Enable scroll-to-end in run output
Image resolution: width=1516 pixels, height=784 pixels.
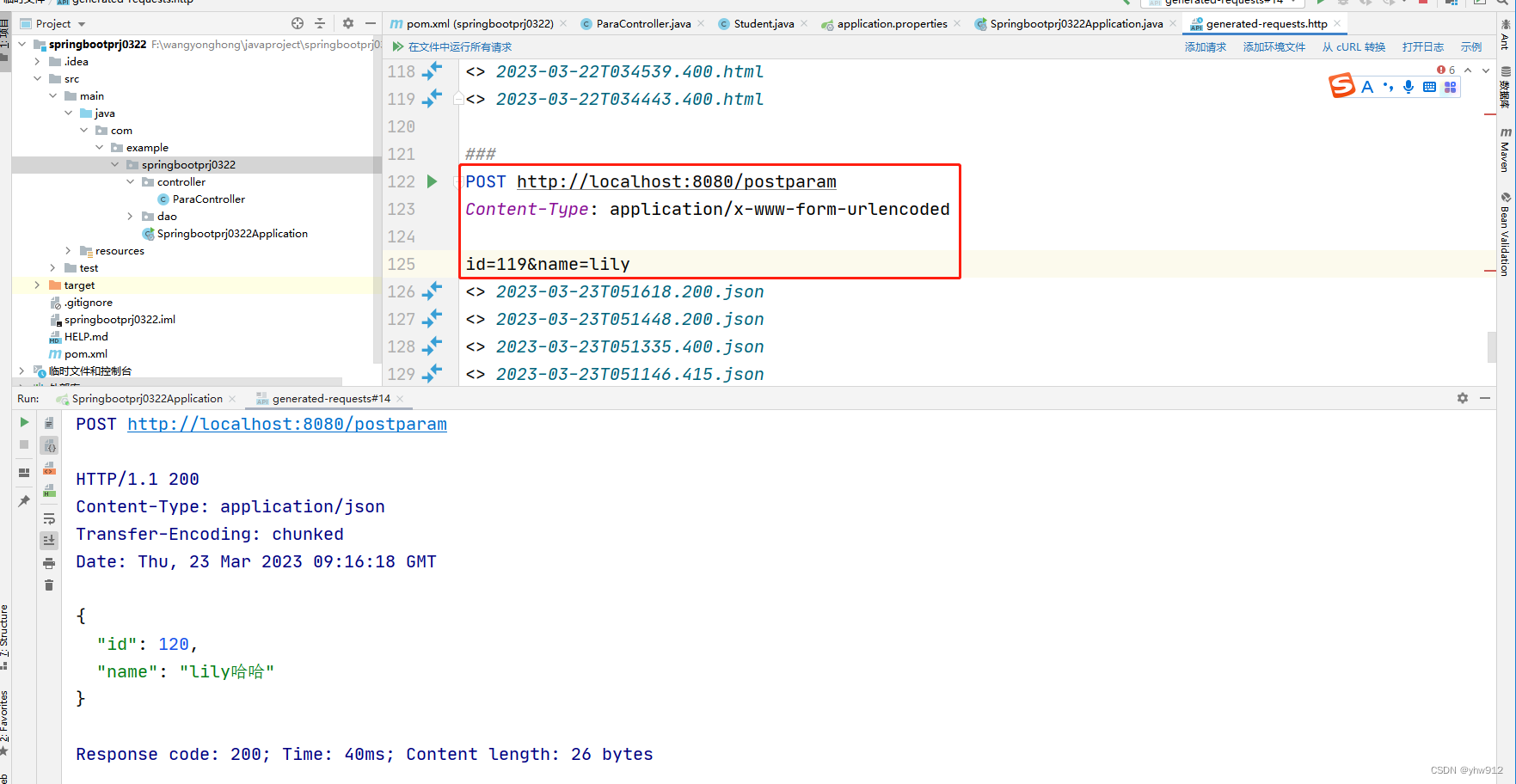[x=49, y=540]
